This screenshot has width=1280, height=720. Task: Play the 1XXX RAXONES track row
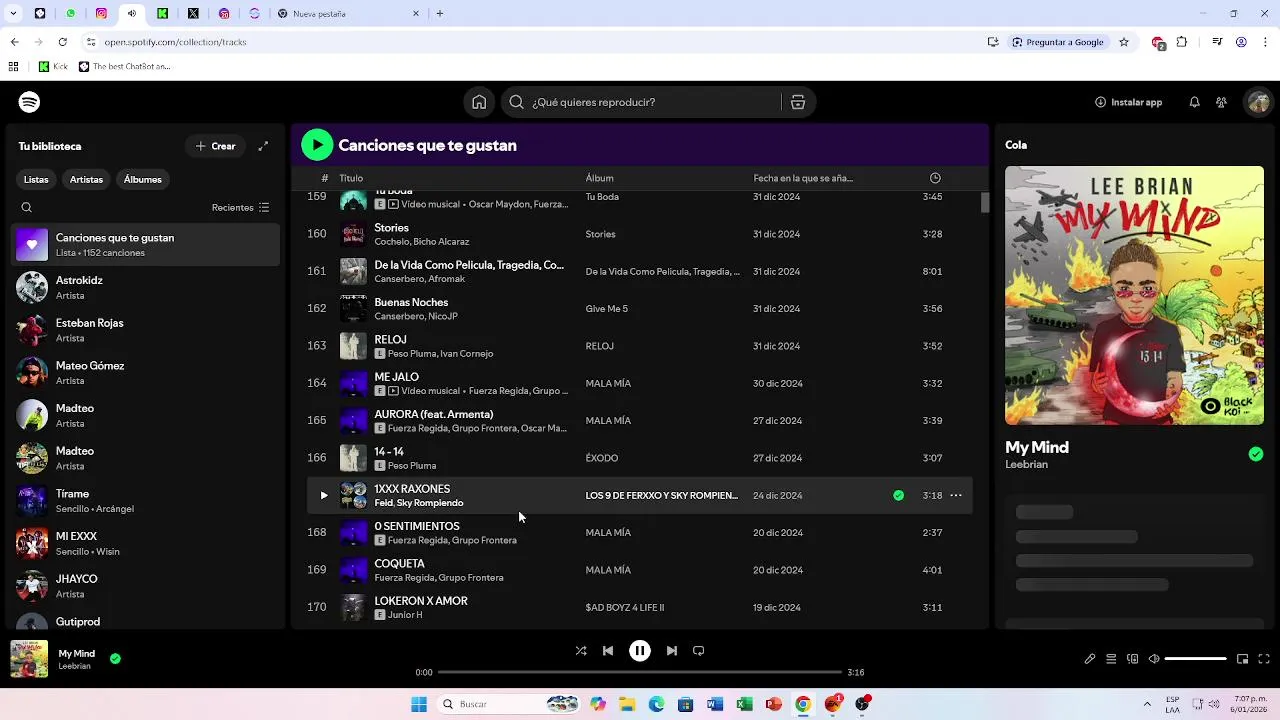[x=323, y=495]
